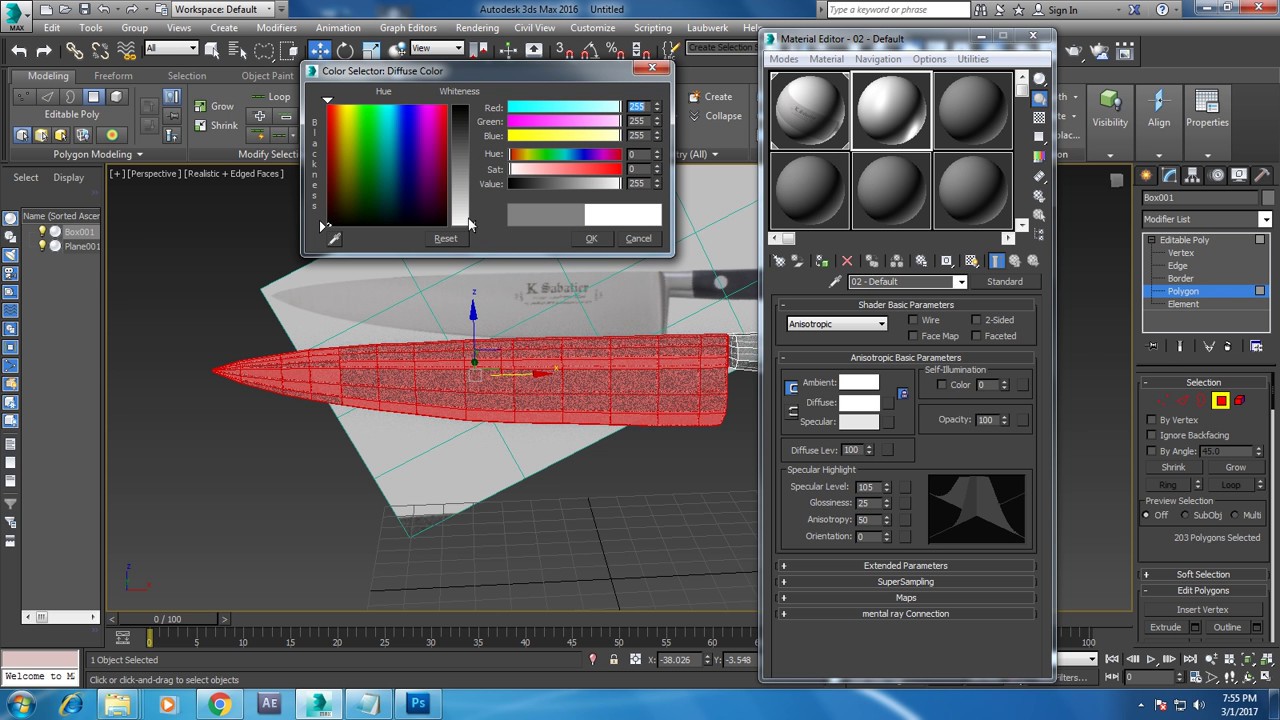Enable the Faceted checkbox
This screenshot has height=720, width=1280.
pos(976,336)
